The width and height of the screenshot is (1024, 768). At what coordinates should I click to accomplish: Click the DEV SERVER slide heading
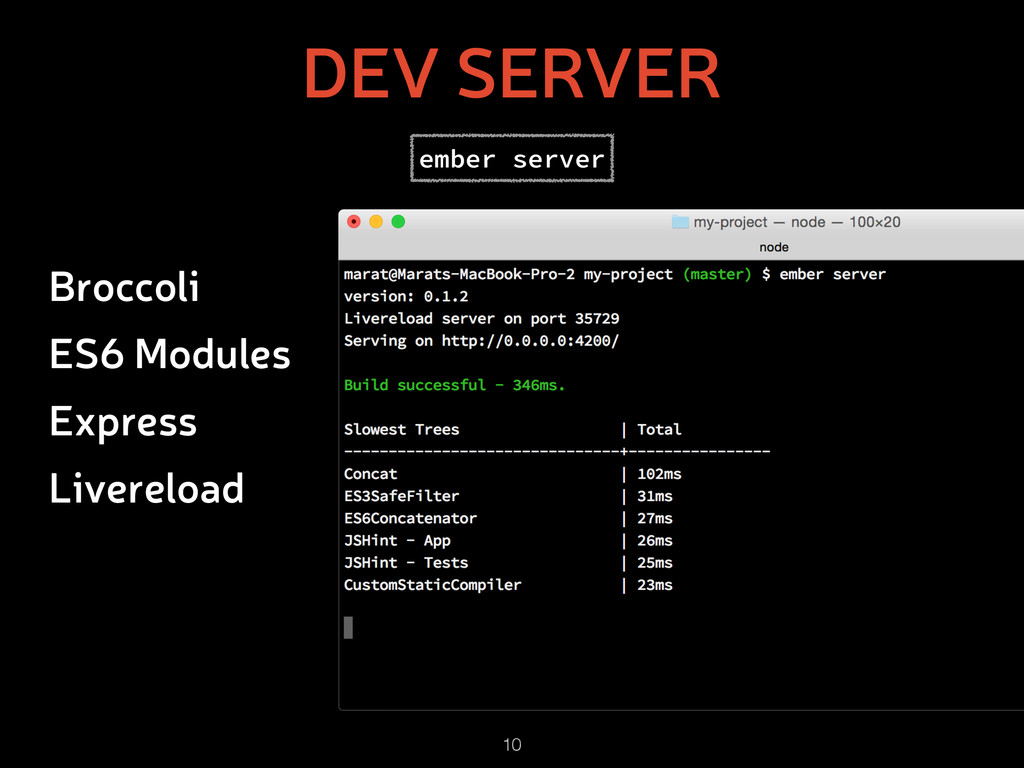click(512, 74)
